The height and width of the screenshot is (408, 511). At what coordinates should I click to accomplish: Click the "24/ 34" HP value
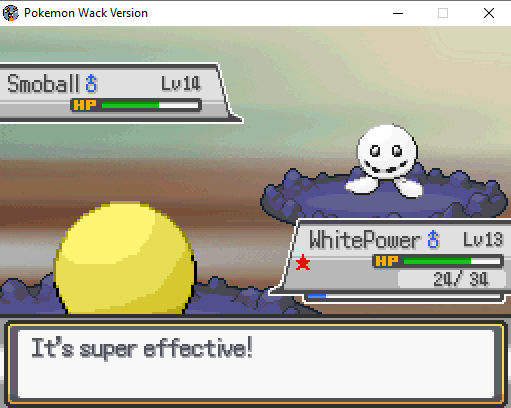pyautogui.click(x=461, y=279)
